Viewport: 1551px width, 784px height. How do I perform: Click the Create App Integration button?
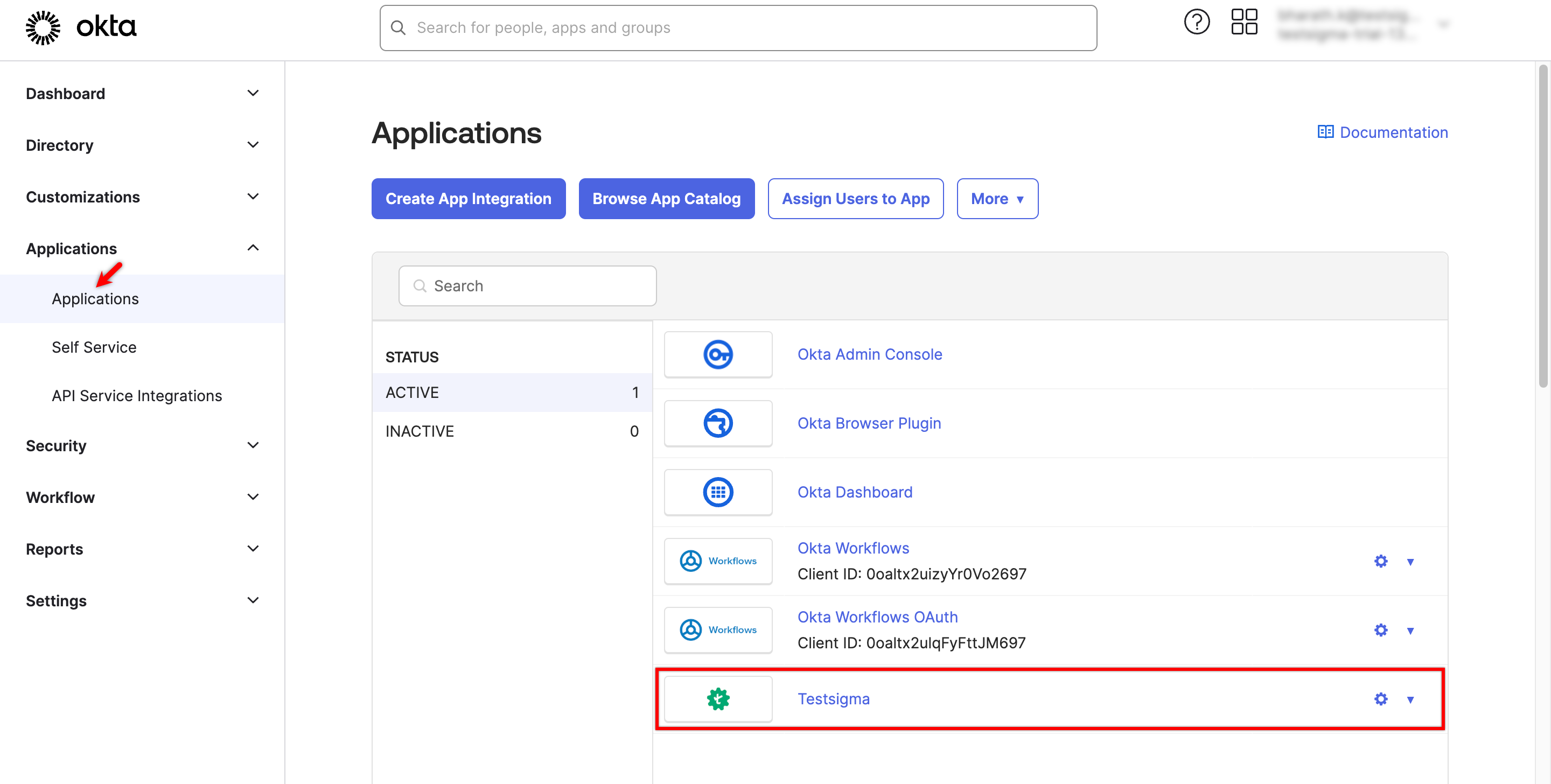click(468, 199)
